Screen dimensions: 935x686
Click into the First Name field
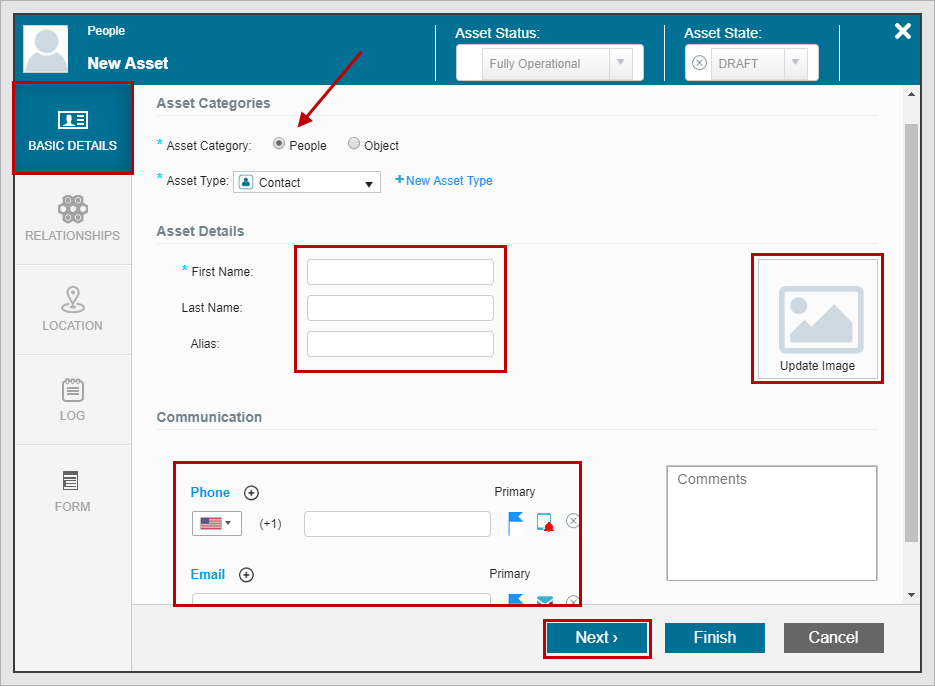(x=400, y=272)
